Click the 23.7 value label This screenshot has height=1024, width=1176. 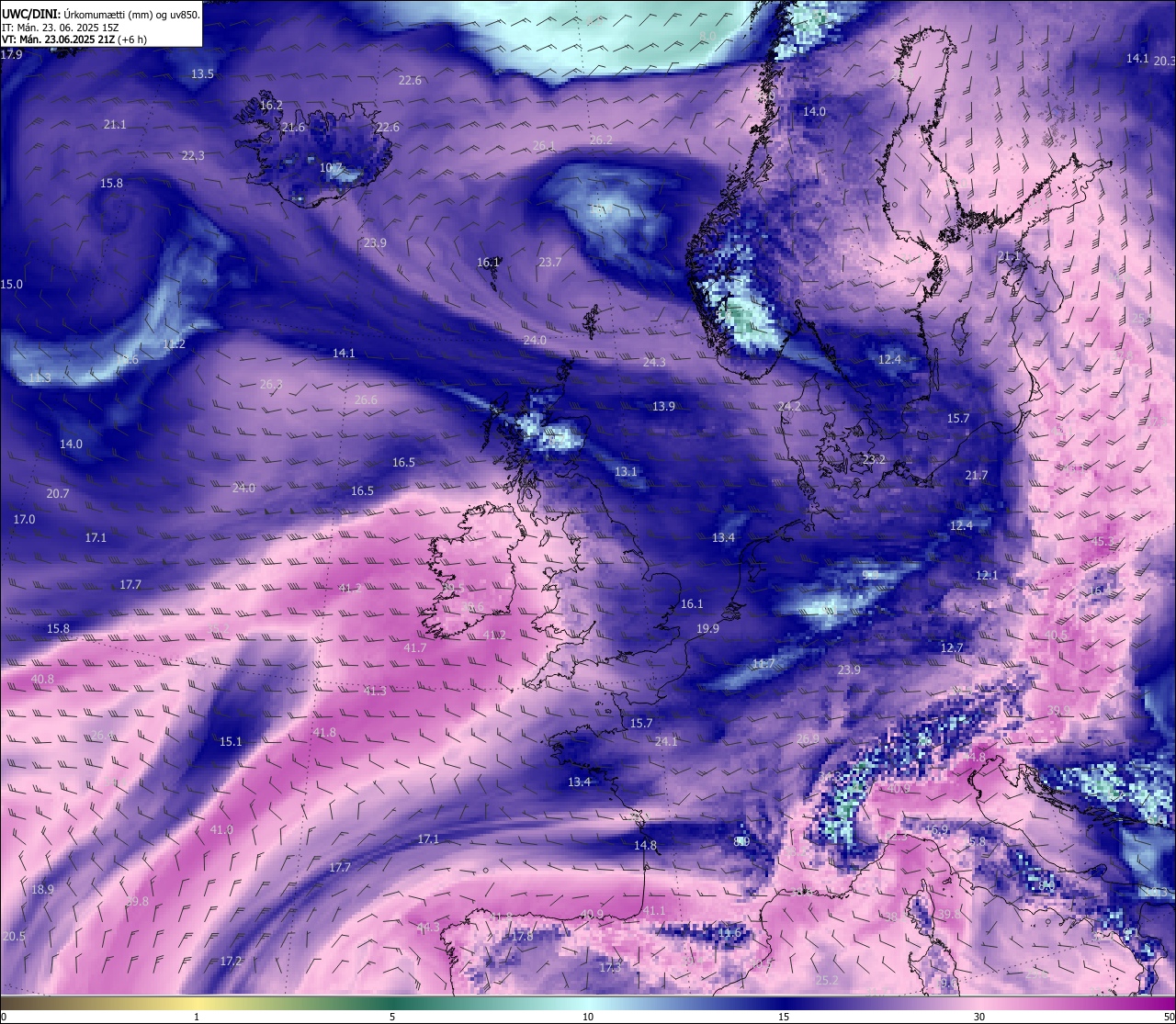point(549,263)
